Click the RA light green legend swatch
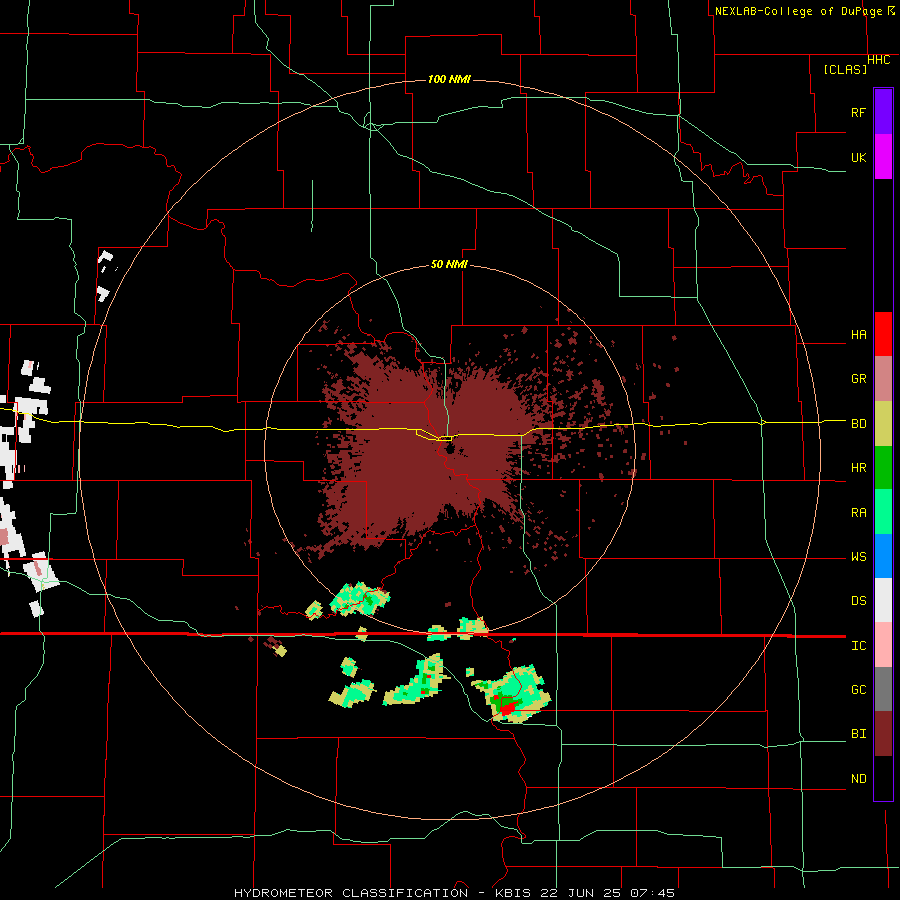900x900 pixels. click(883, 512)
